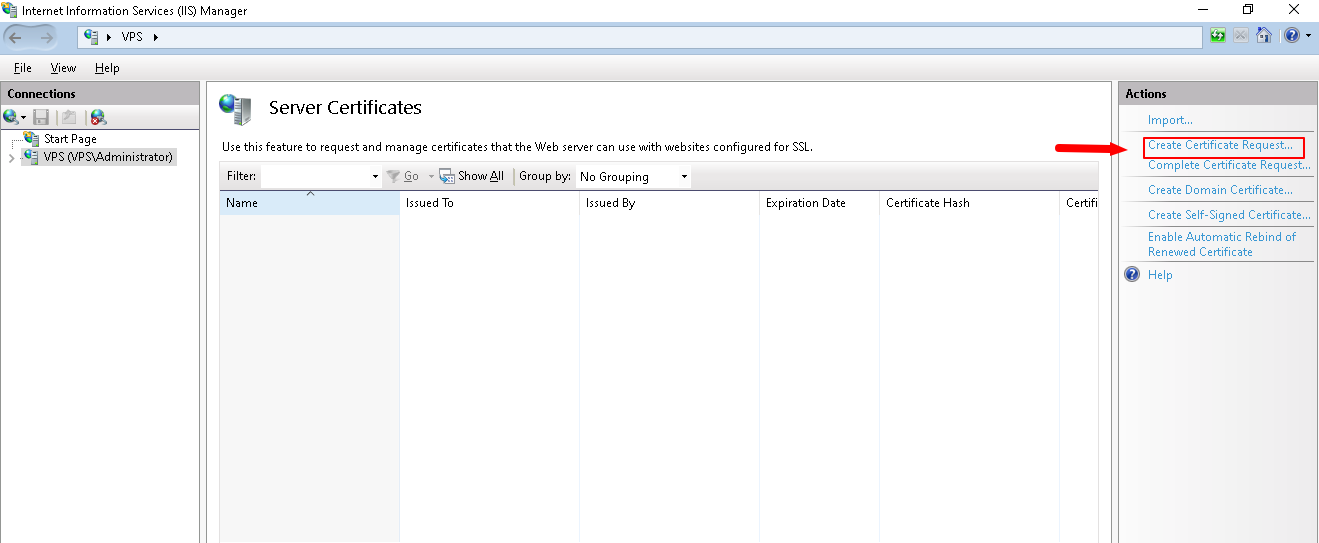Click Create Self-Signed Certificate action
1319x543 pixels.
coord(1228,215)
